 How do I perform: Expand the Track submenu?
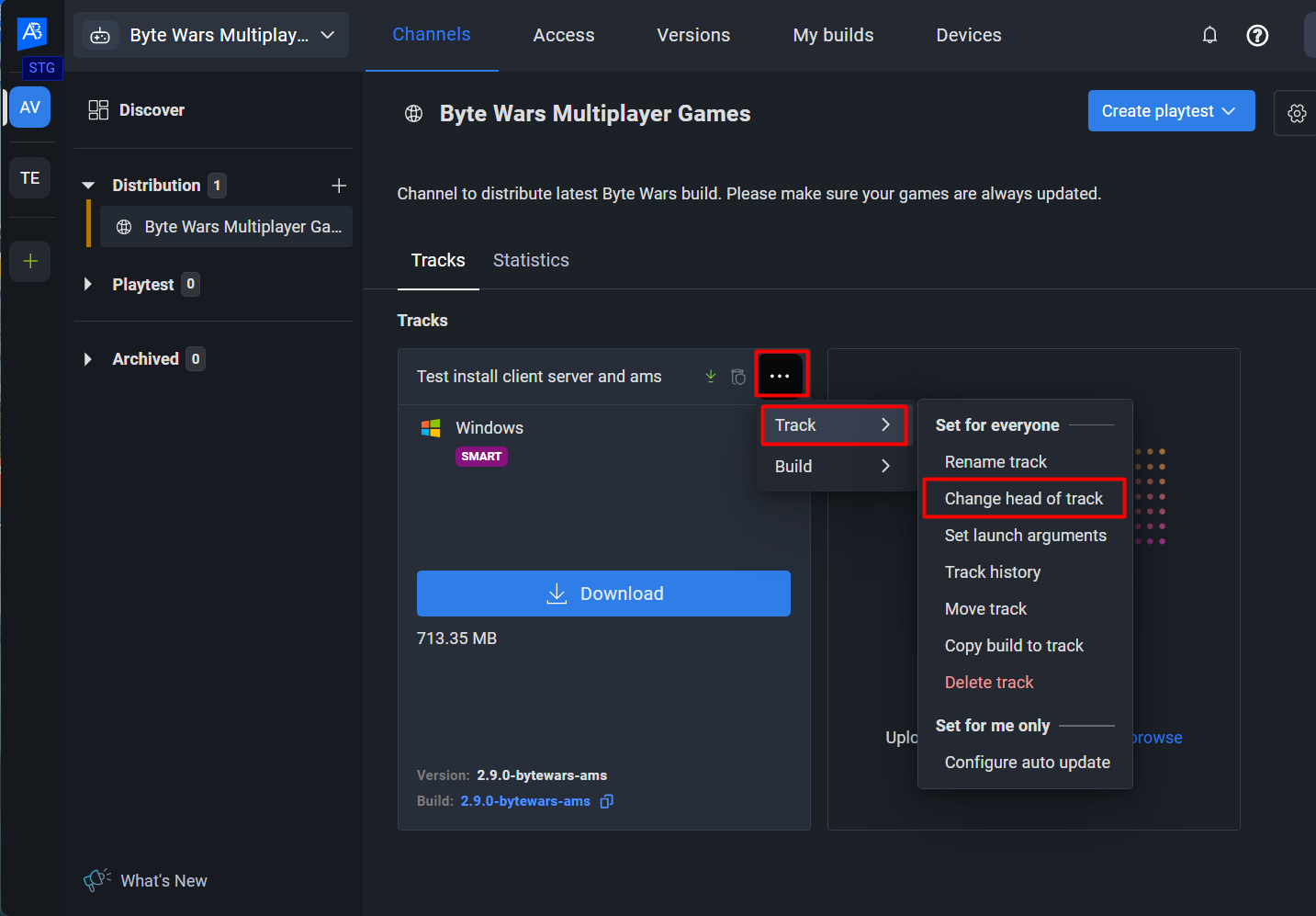coord(834,425)
